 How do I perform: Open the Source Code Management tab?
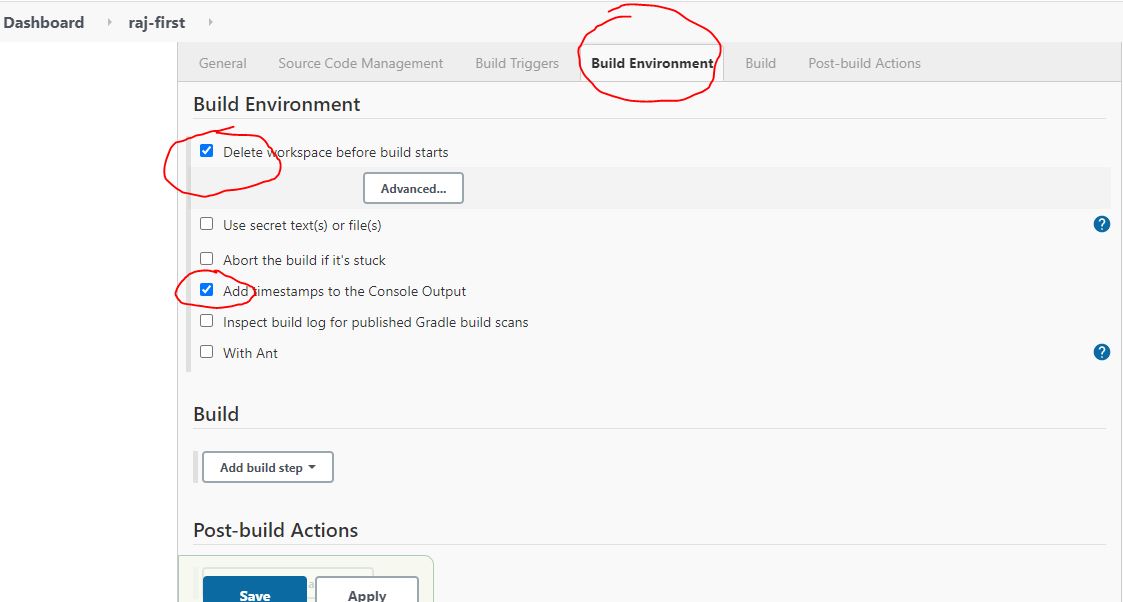point(360,63)
